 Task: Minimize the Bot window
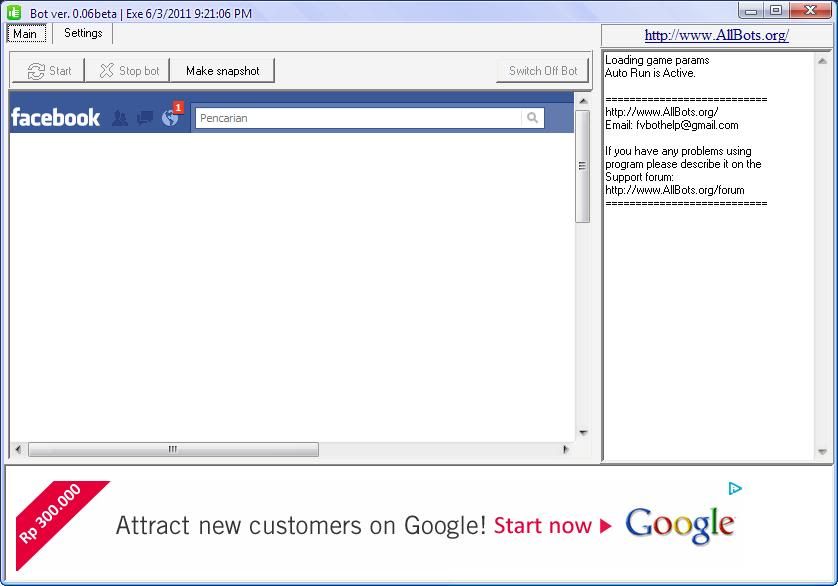tap(751, 11)
